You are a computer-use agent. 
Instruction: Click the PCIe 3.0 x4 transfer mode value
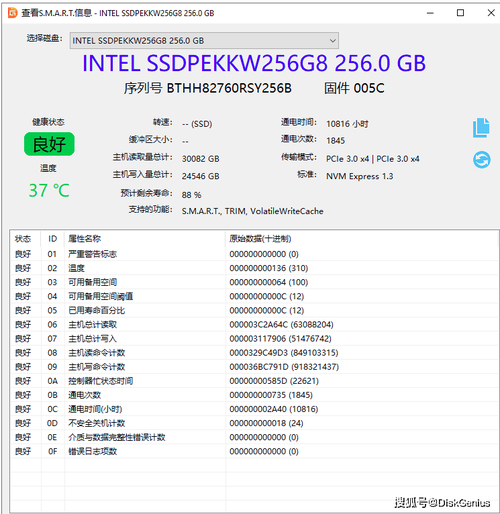click(x=373, y=159)
